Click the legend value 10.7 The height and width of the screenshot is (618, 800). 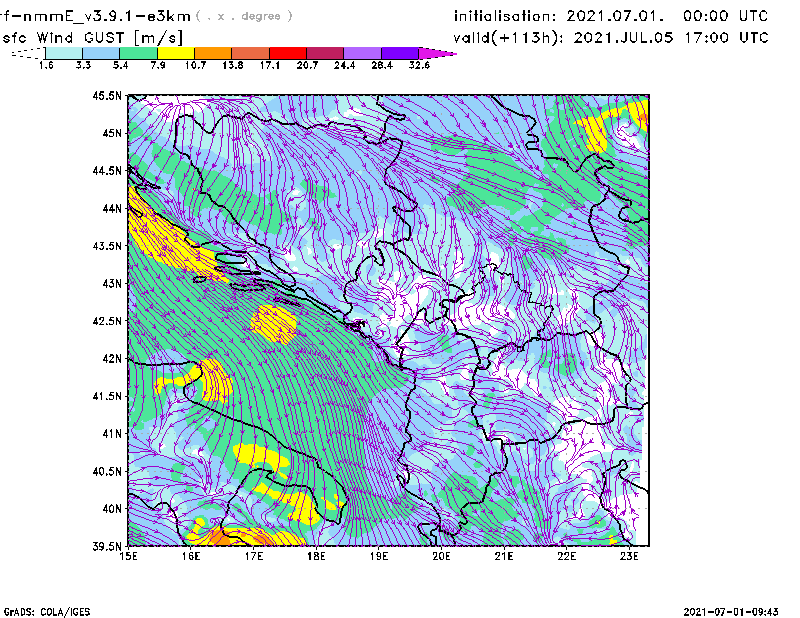pos(195,65)
